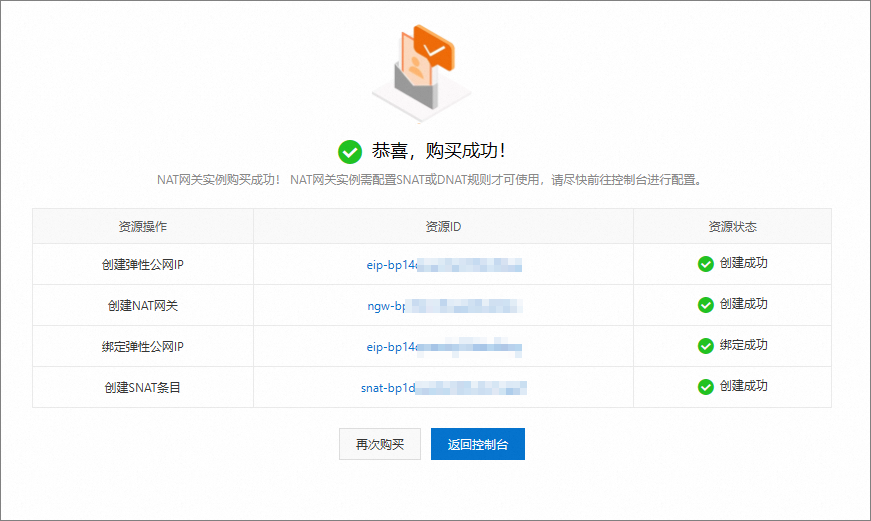Click the 再次购买 button
Viewport: 871px width, 521px height.
coord(380,444)
